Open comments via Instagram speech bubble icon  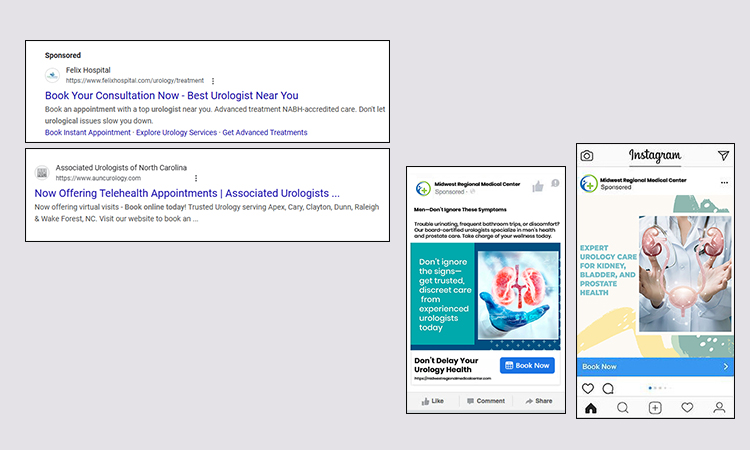[x=608, y=388]
